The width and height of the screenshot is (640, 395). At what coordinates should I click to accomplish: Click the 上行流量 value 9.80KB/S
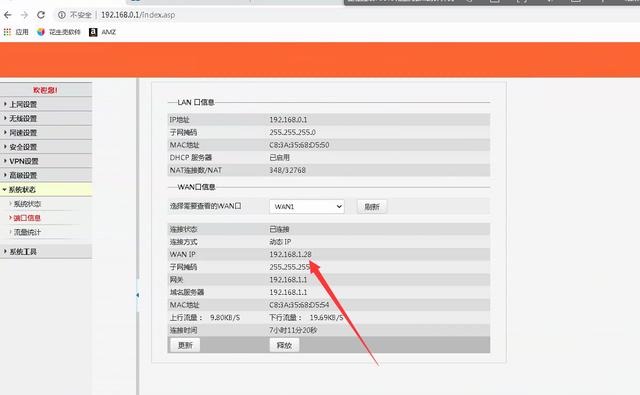[225, 317]
